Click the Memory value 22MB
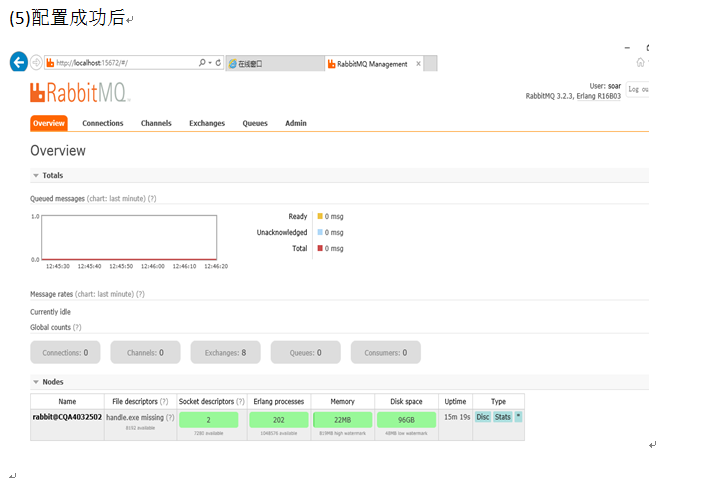This screenshot has width=724, height=478. [x=343, y=420]
